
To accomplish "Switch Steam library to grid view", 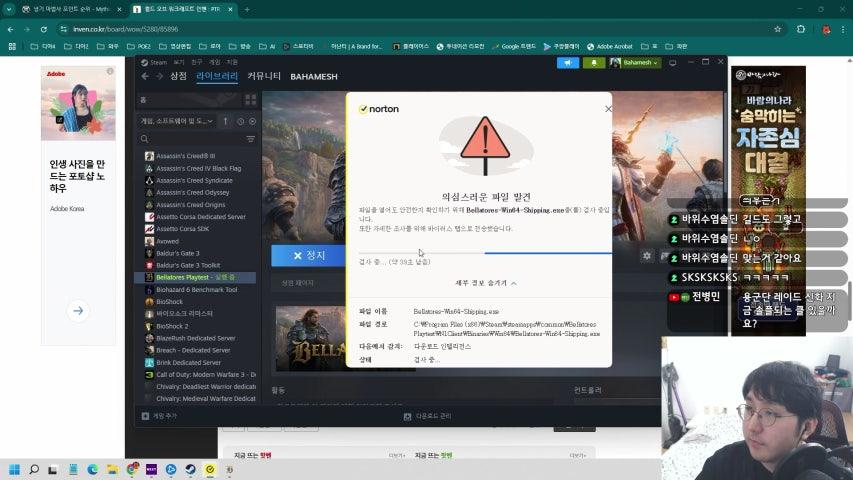I will coord(250,100).
